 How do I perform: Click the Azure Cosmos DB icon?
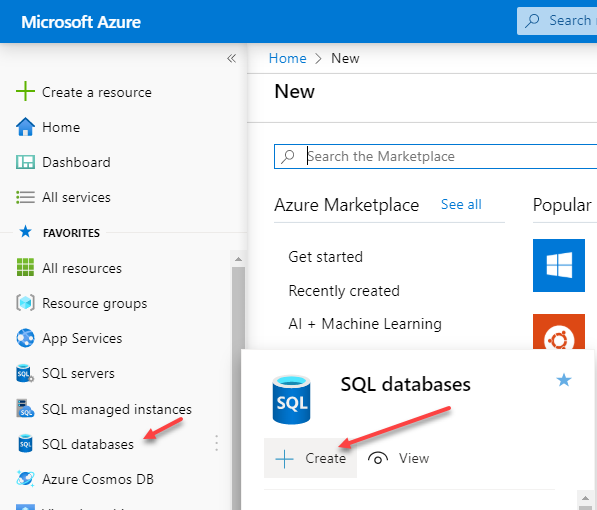[25, 478]
